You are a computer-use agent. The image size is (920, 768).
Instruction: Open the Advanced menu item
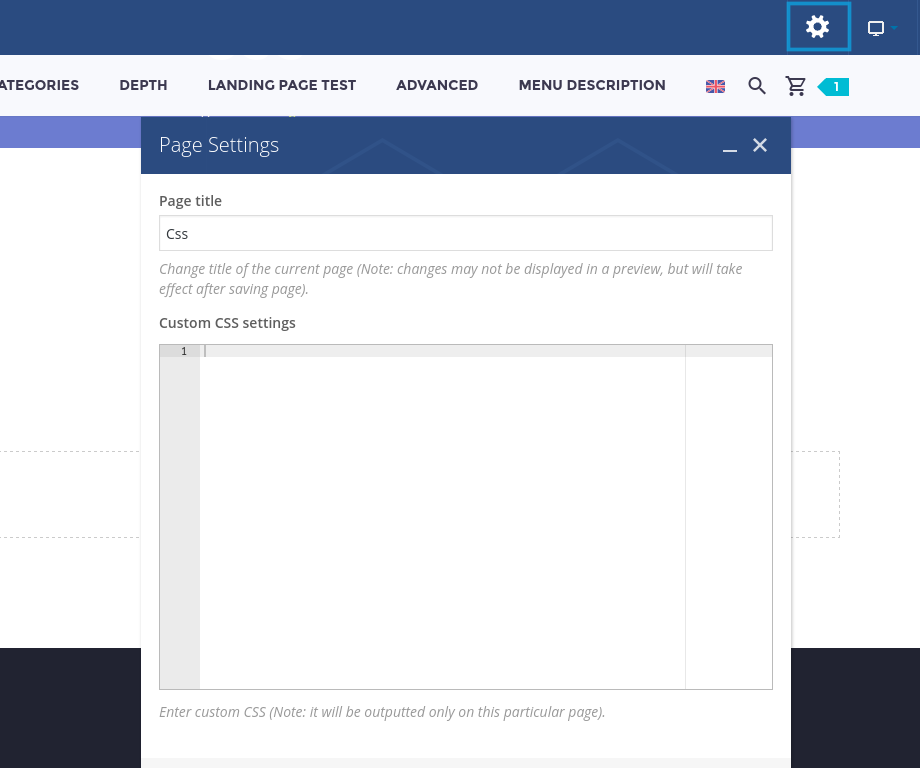437,85
